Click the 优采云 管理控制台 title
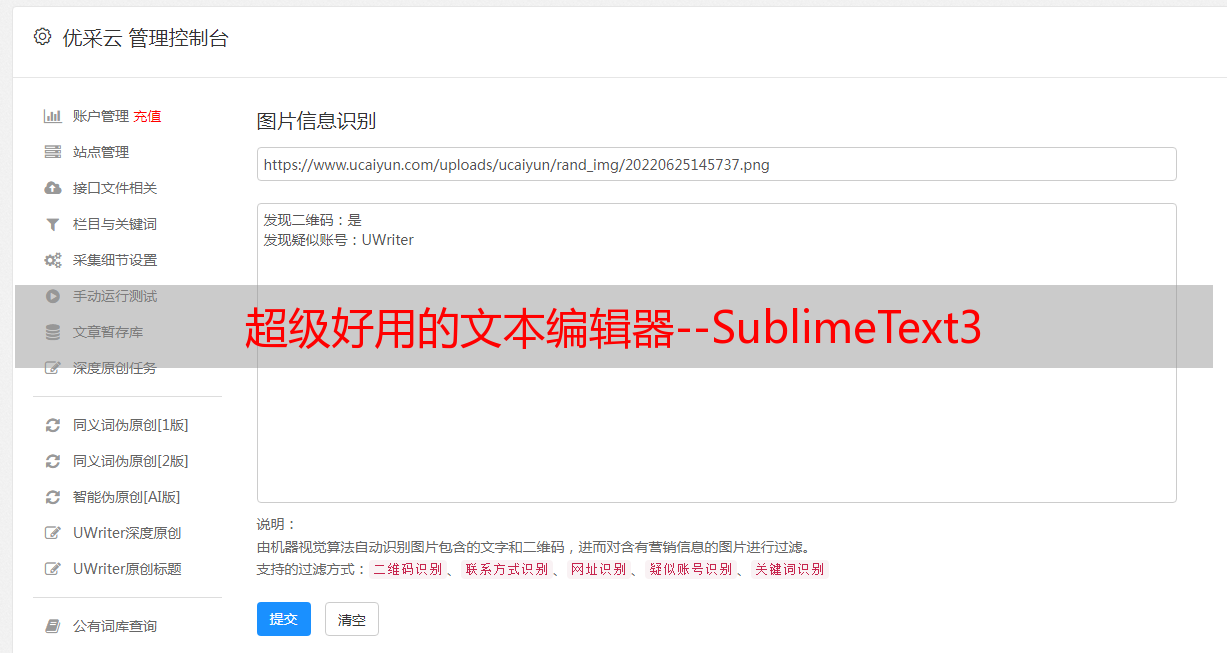Screen dimensions: 1227x653 pos(145,38)
